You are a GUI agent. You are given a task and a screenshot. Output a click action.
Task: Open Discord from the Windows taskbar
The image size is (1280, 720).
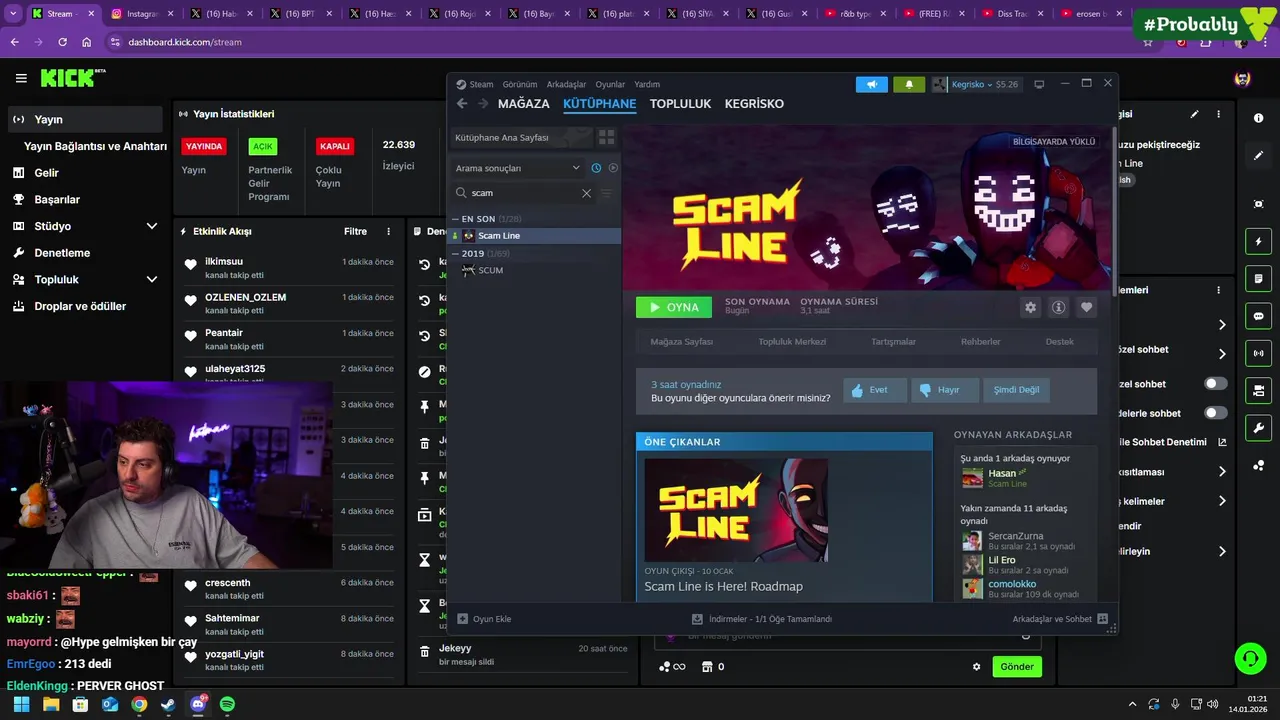coord(198,704)
